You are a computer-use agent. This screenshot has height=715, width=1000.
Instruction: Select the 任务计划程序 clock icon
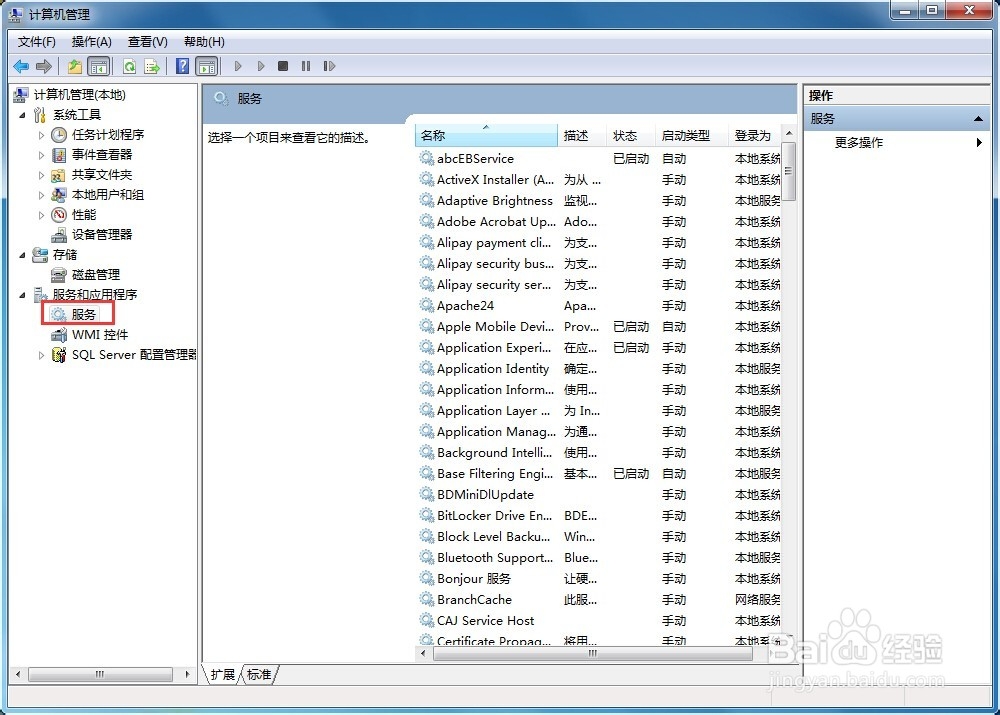tap(59, 135)
